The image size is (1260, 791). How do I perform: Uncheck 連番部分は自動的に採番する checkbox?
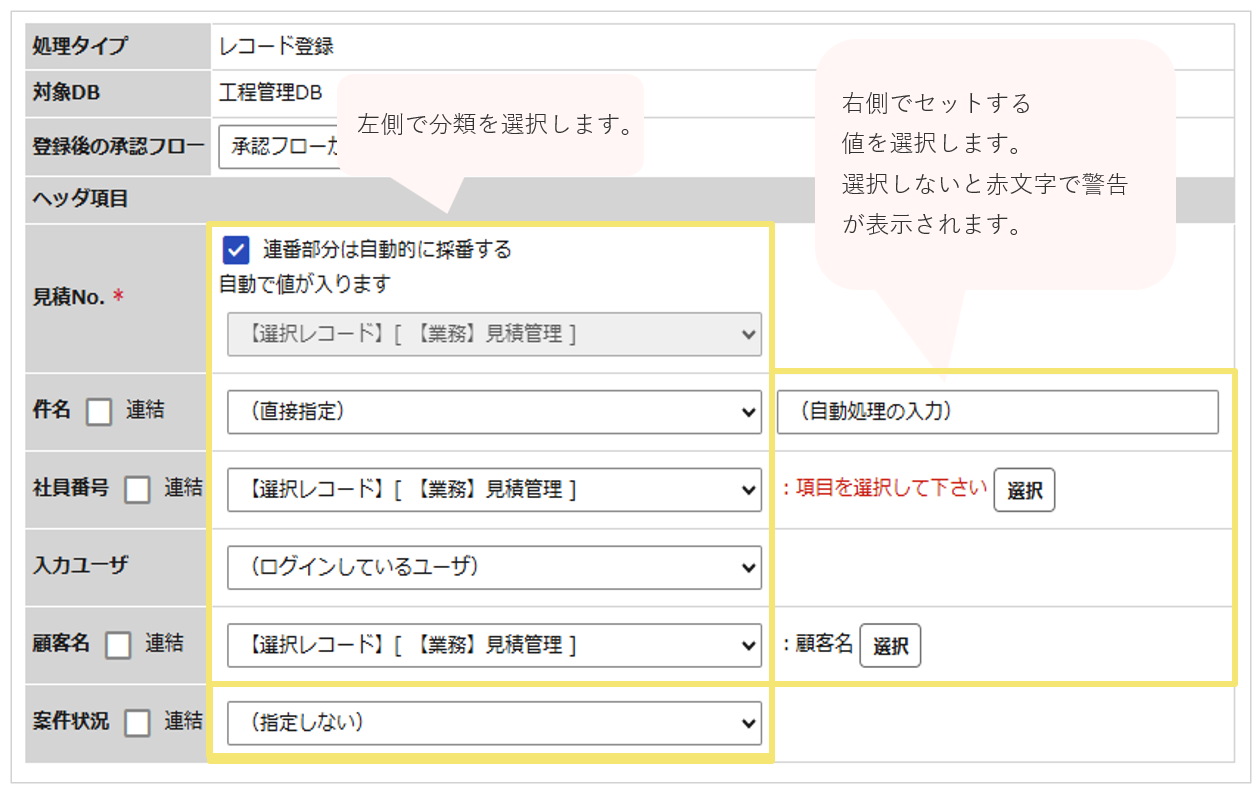(237, 250)
